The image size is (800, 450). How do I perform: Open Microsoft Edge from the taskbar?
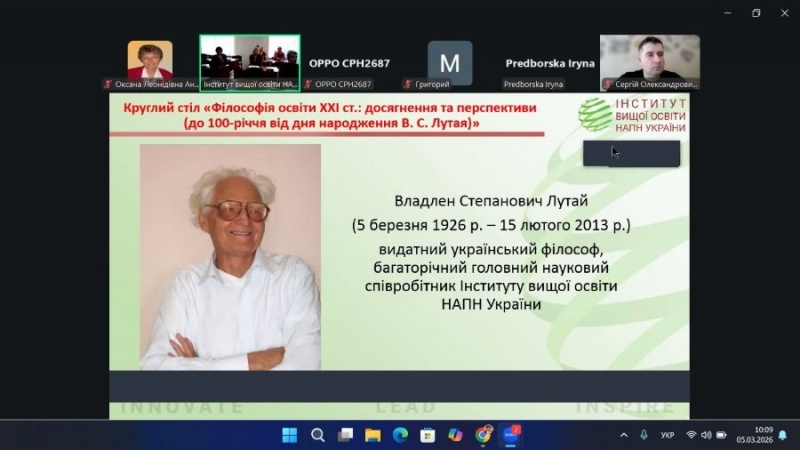[401, 435]
